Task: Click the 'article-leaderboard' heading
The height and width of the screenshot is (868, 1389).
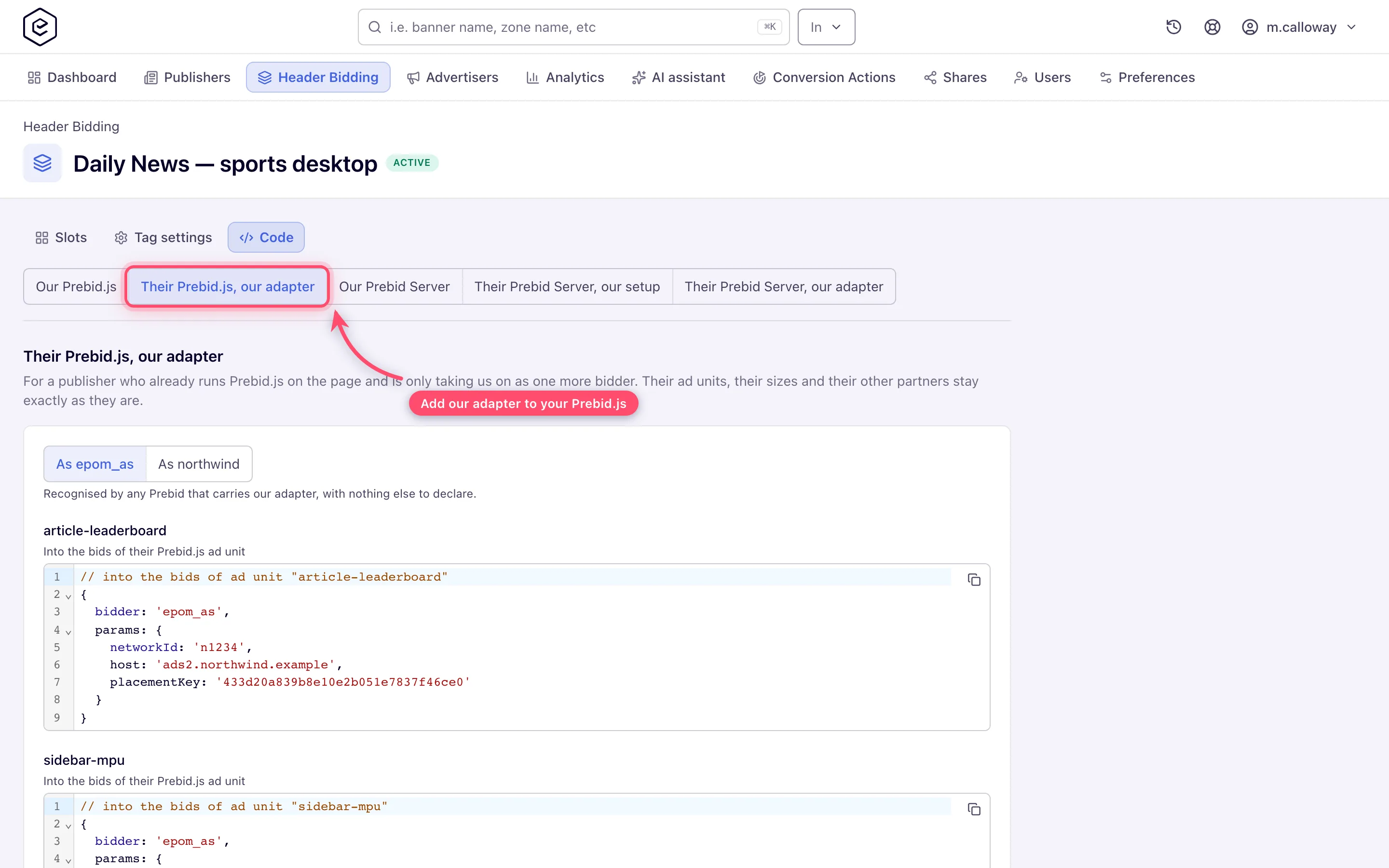Action: (x=105, y=530)
